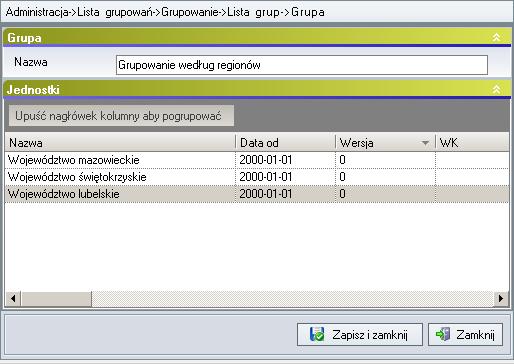
Task: Click the Zapisz i zamknij button
Action: point(360,334)
